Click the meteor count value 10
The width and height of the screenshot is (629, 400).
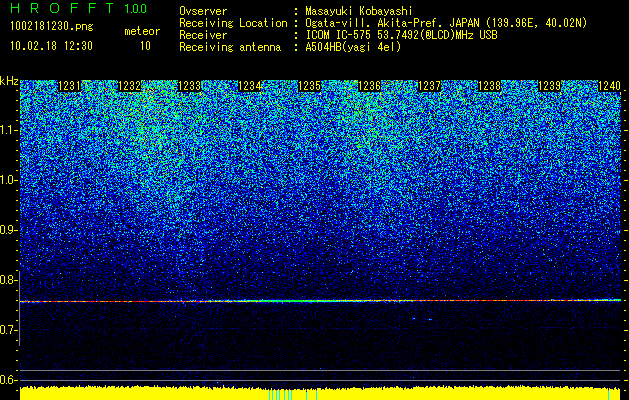[145, 46]
